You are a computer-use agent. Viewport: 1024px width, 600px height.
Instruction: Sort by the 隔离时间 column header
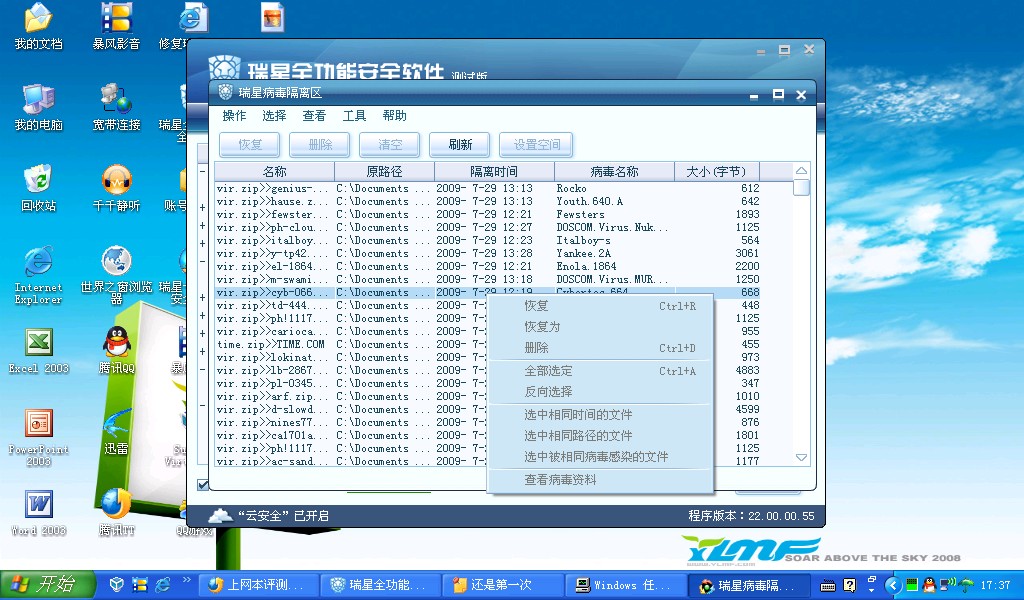pos(494,172)
